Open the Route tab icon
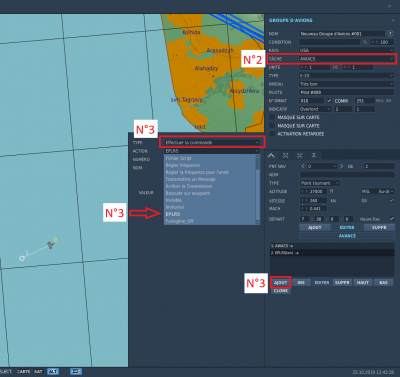Screen dimensions: 400x377 [x=271, y=155]
